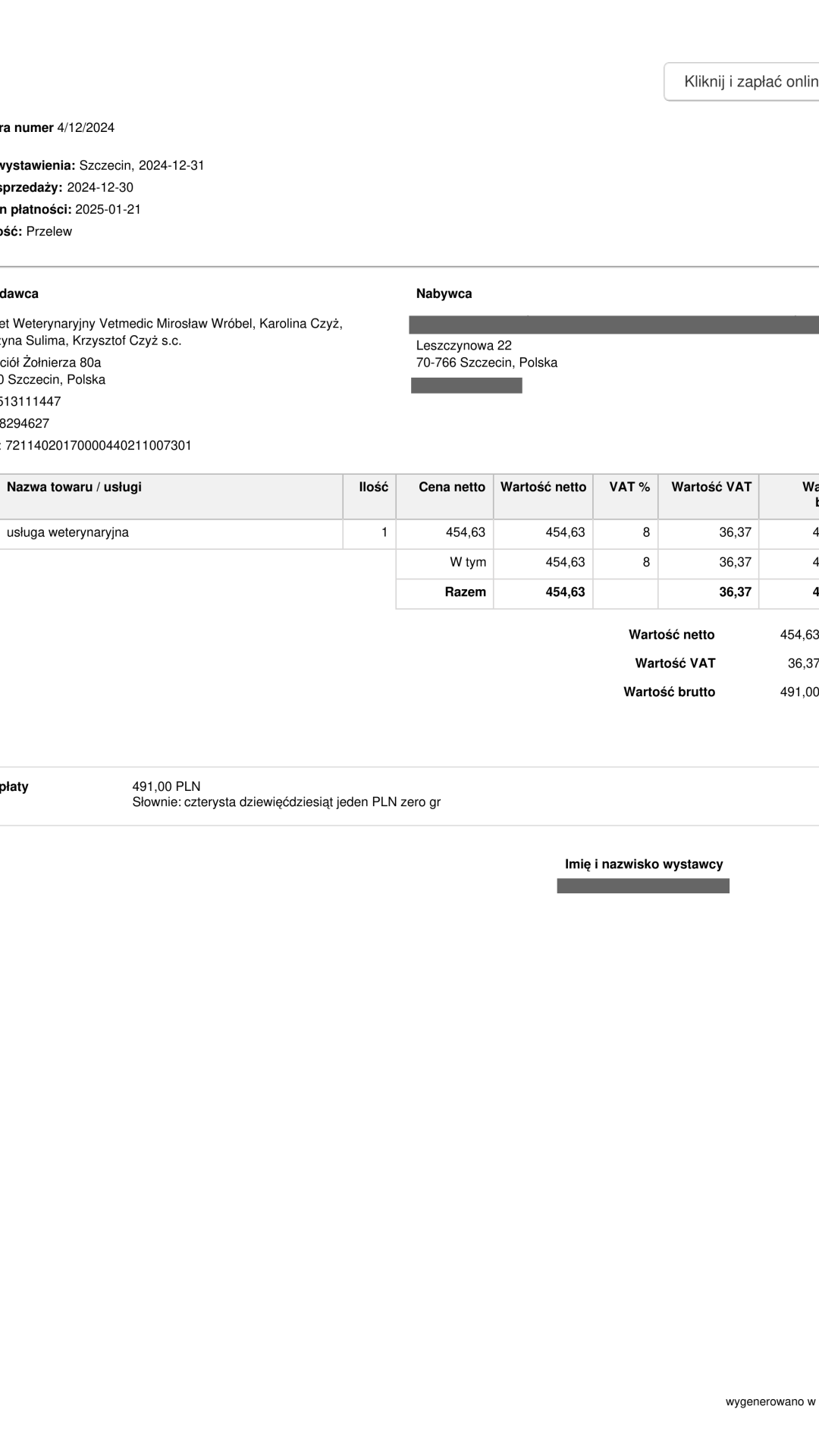Click the 'Nabywca' section heading
The height and width of the screenshot is (1456, 819).
point(444,293)
